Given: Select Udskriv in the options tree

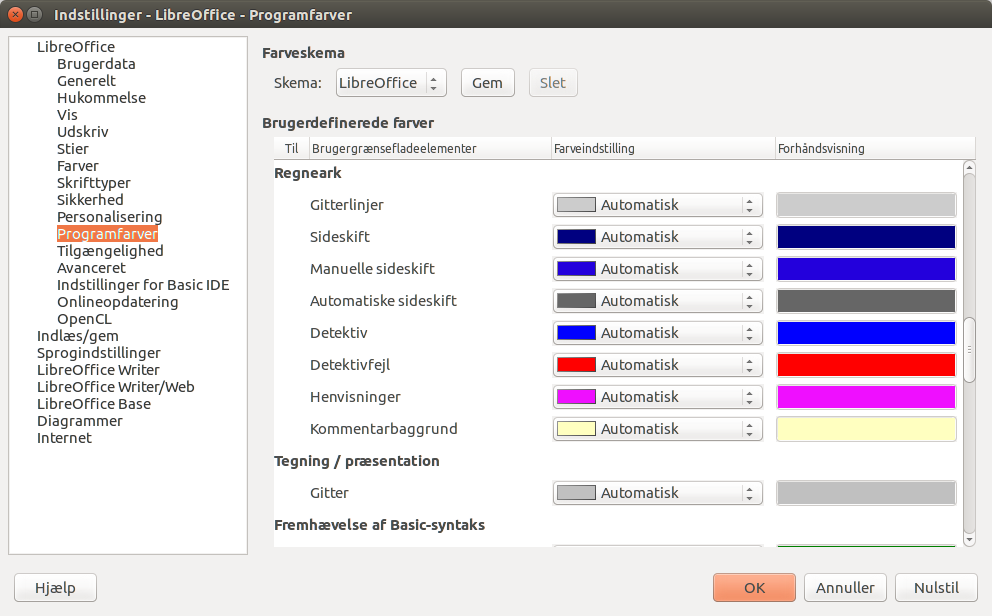Looking at the screenshot, I should tap(82, 132).
